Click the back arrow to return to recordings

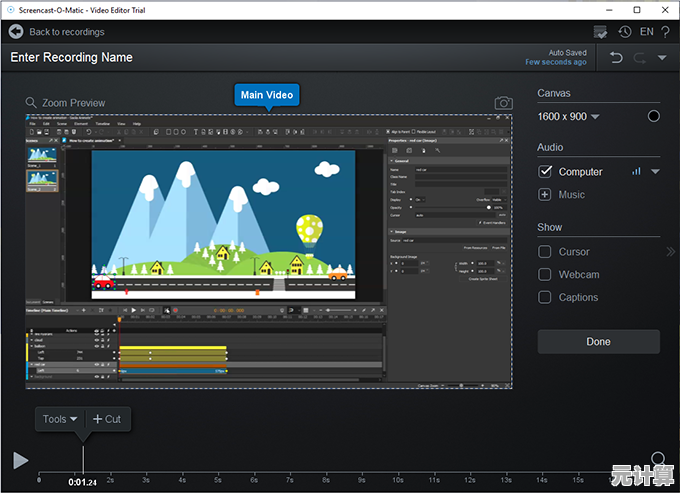click(x=16, y=32)
